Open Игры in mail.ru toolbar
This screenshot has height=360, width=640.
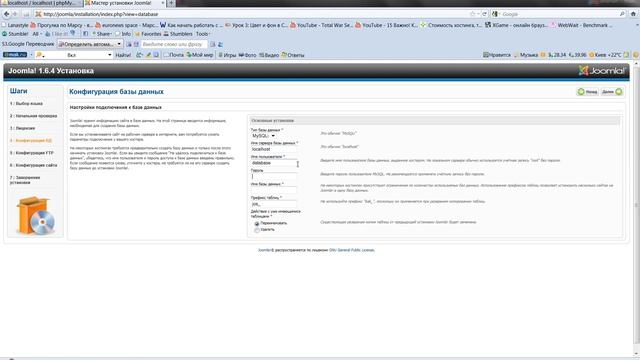click(x=227, y=55)
